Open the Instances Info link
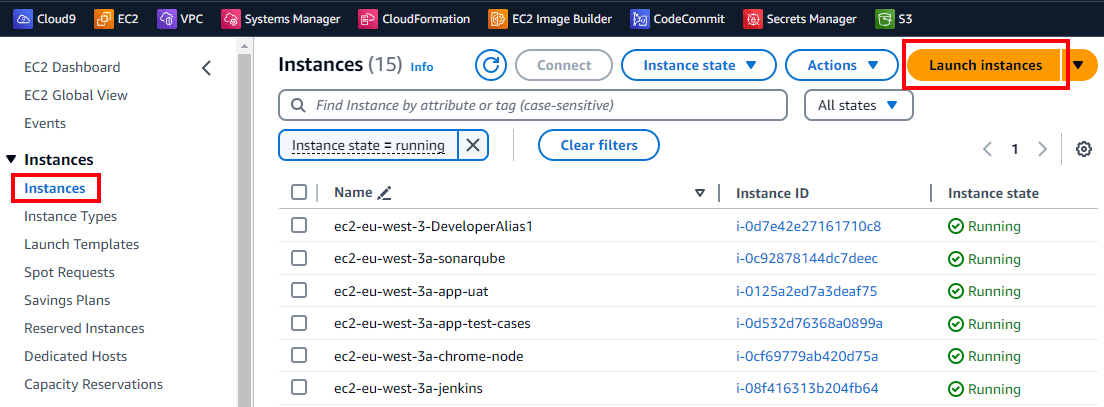This screenshot has height=407, width=1104. point(422,67)
